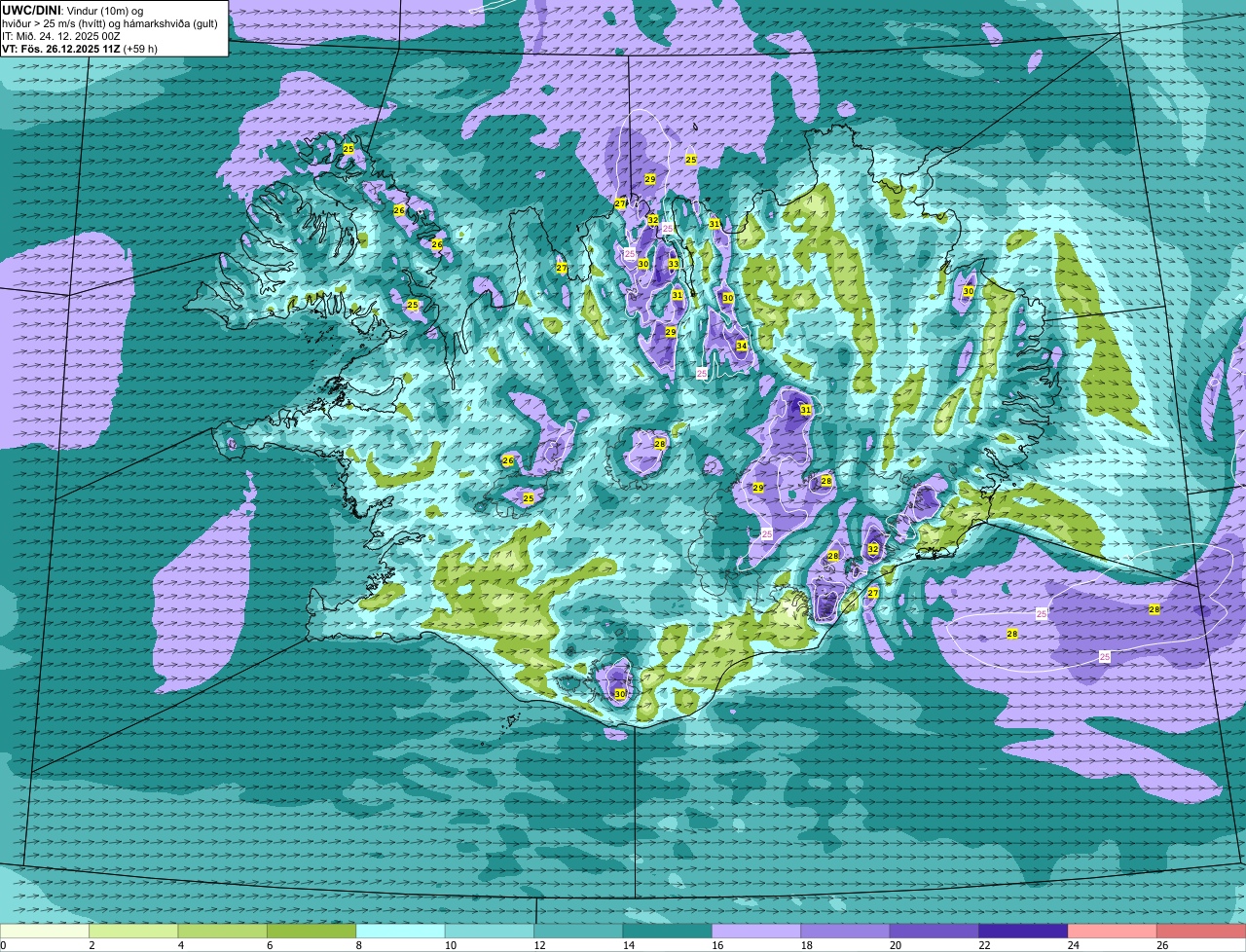Click the legend scale tick label 4

point(181,945)
